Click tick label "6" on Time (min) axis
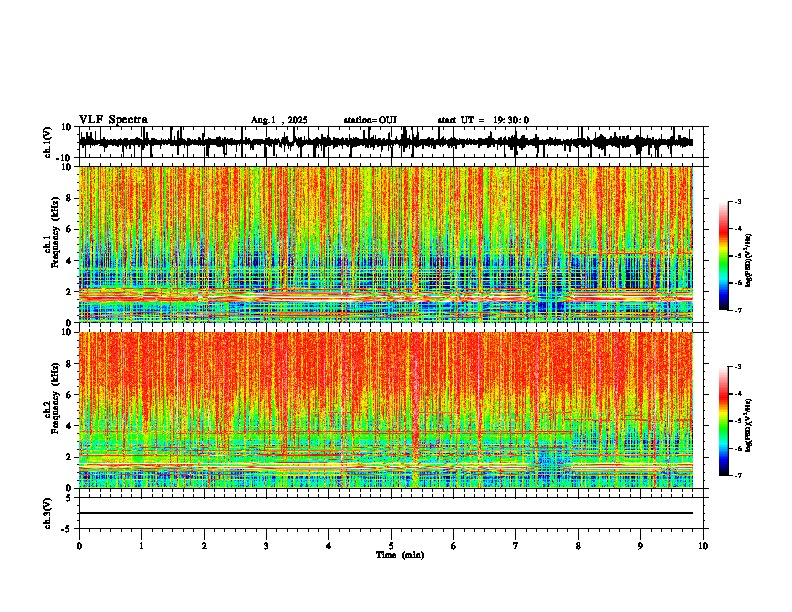 pyautogui.click(x=454, y=546)
